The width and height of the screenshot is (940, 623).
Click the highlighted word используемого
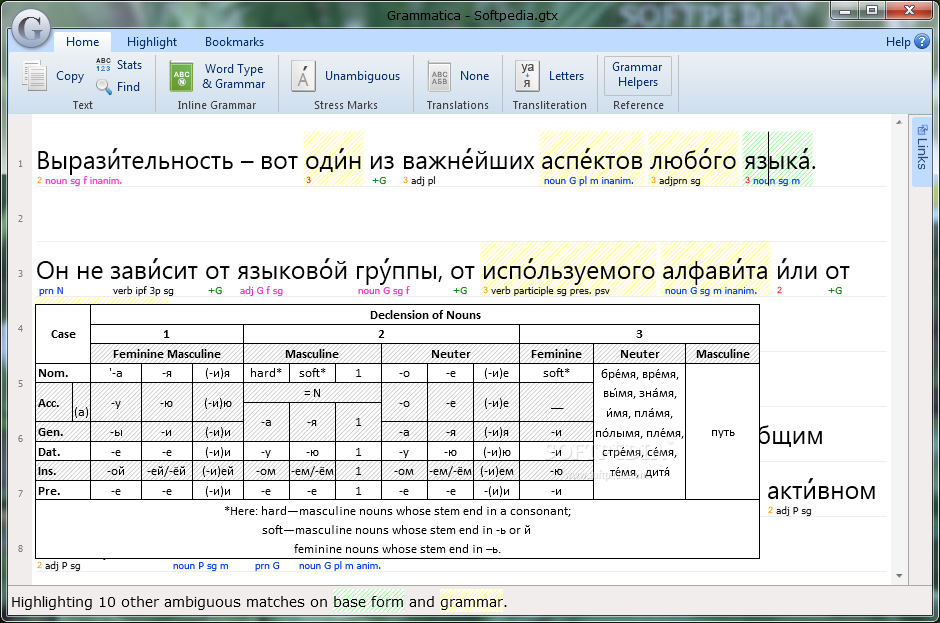(568, 271)
